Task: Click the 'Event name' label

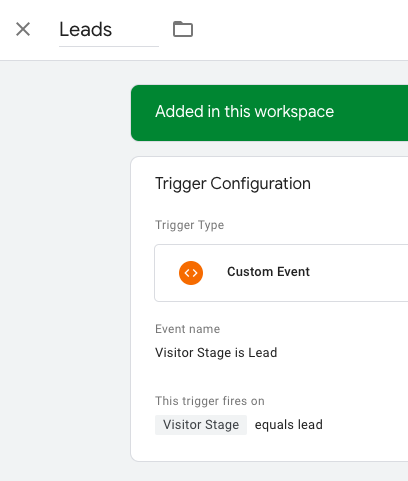Action: (x=187, y=329)
